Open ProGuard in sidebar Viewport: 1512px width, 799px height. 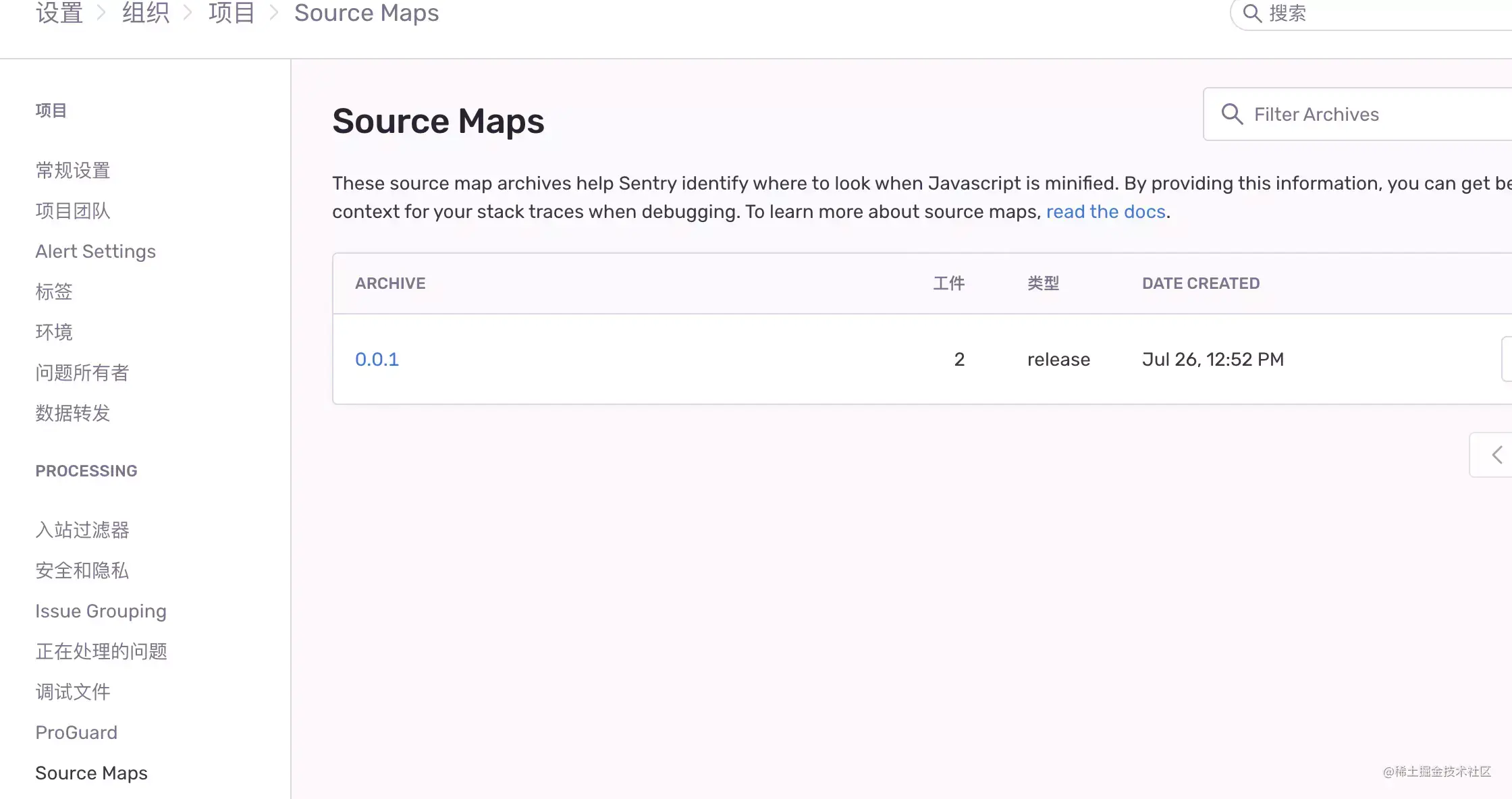click(x=76, y=732)
